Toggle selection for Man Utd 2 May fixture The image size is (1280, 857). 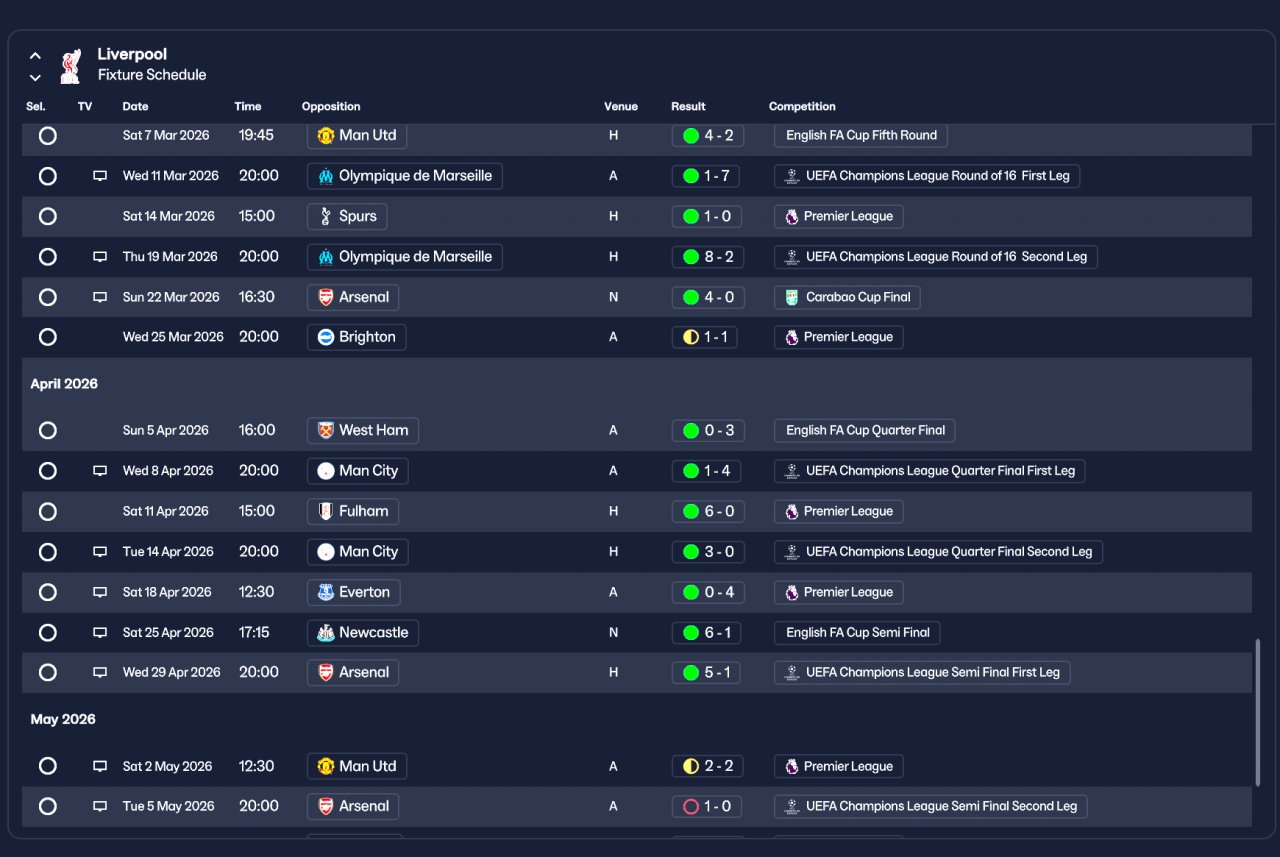coord(47,766)
